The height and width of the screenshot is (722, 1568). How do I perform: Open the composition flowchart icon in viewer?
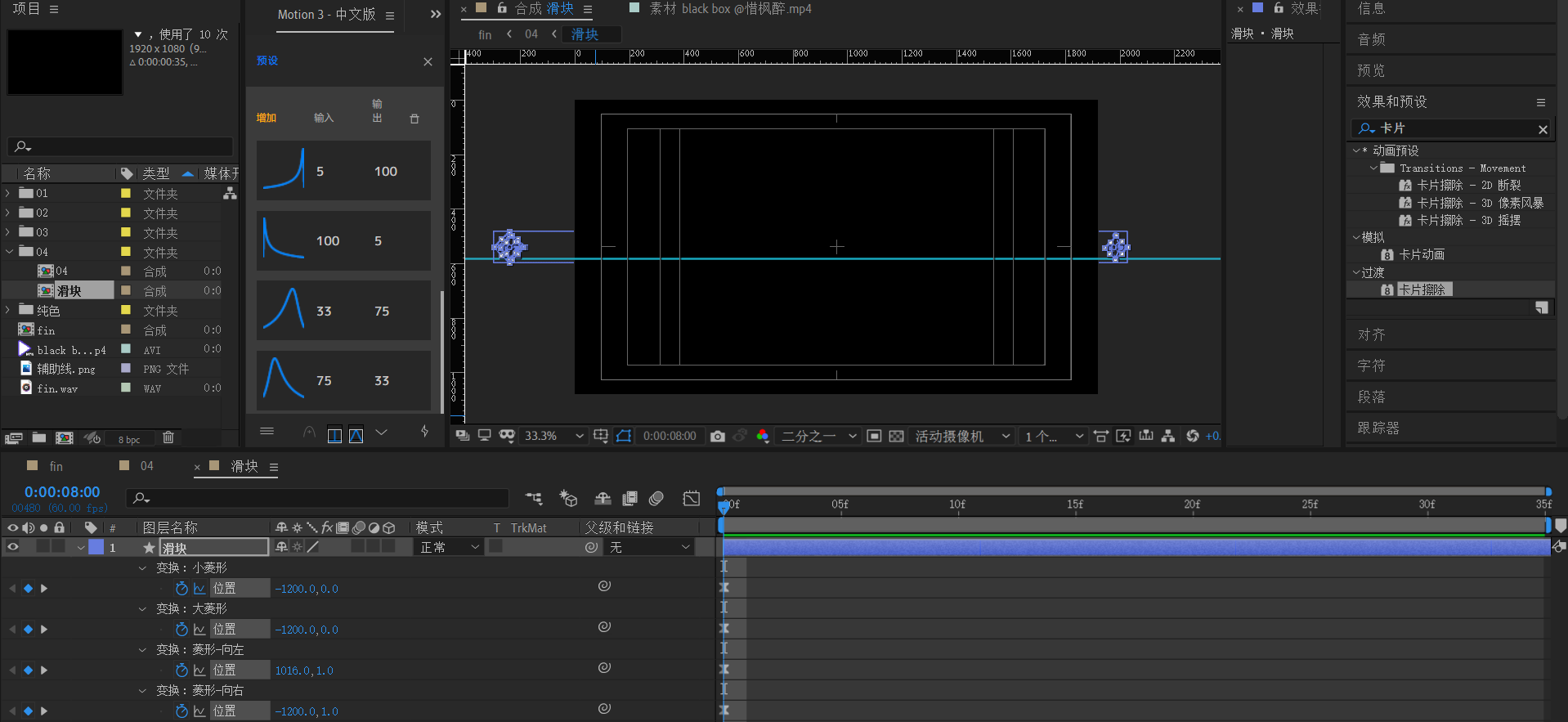point(1168,436)
